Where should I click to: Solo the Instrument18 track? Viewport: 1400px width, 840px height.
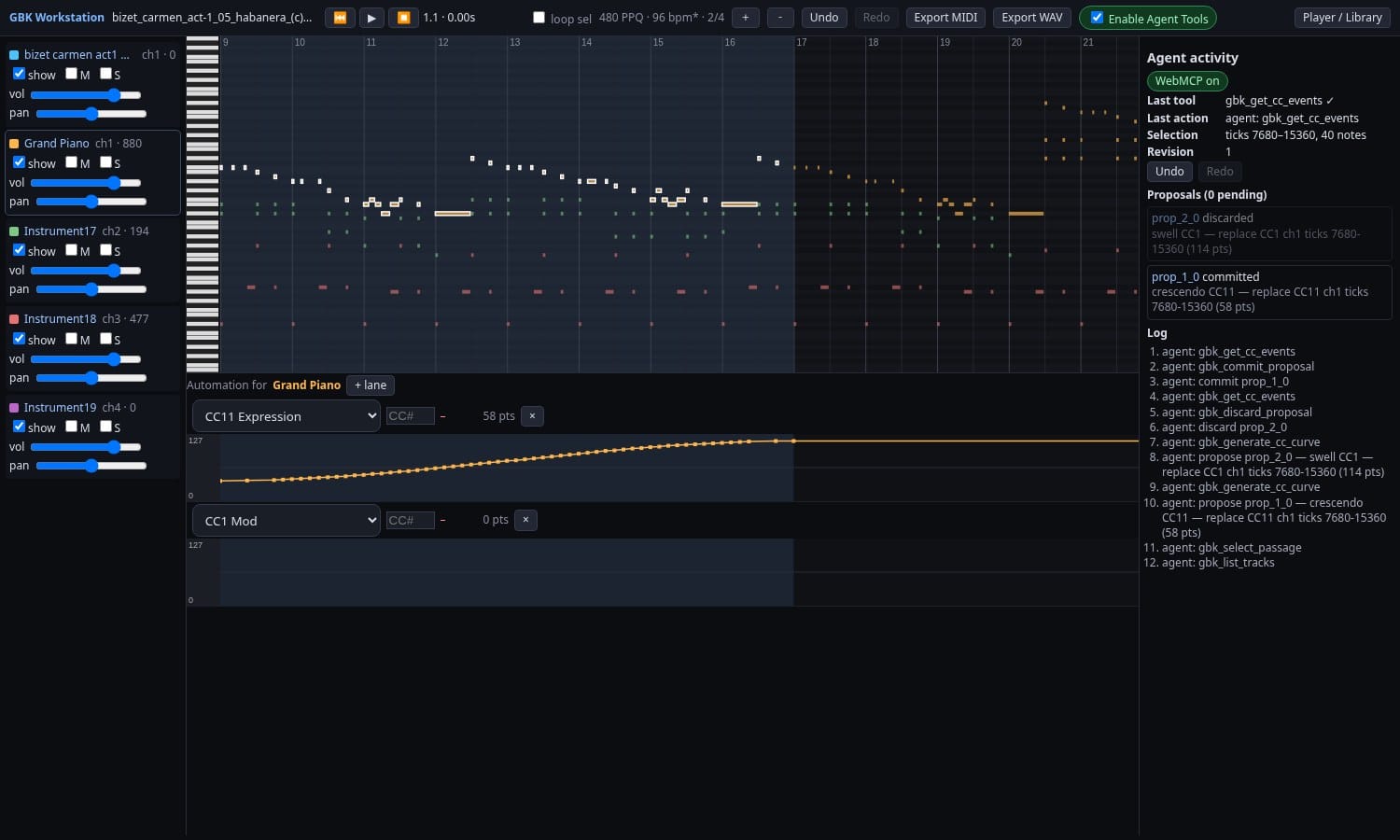[x=105, y=339]
